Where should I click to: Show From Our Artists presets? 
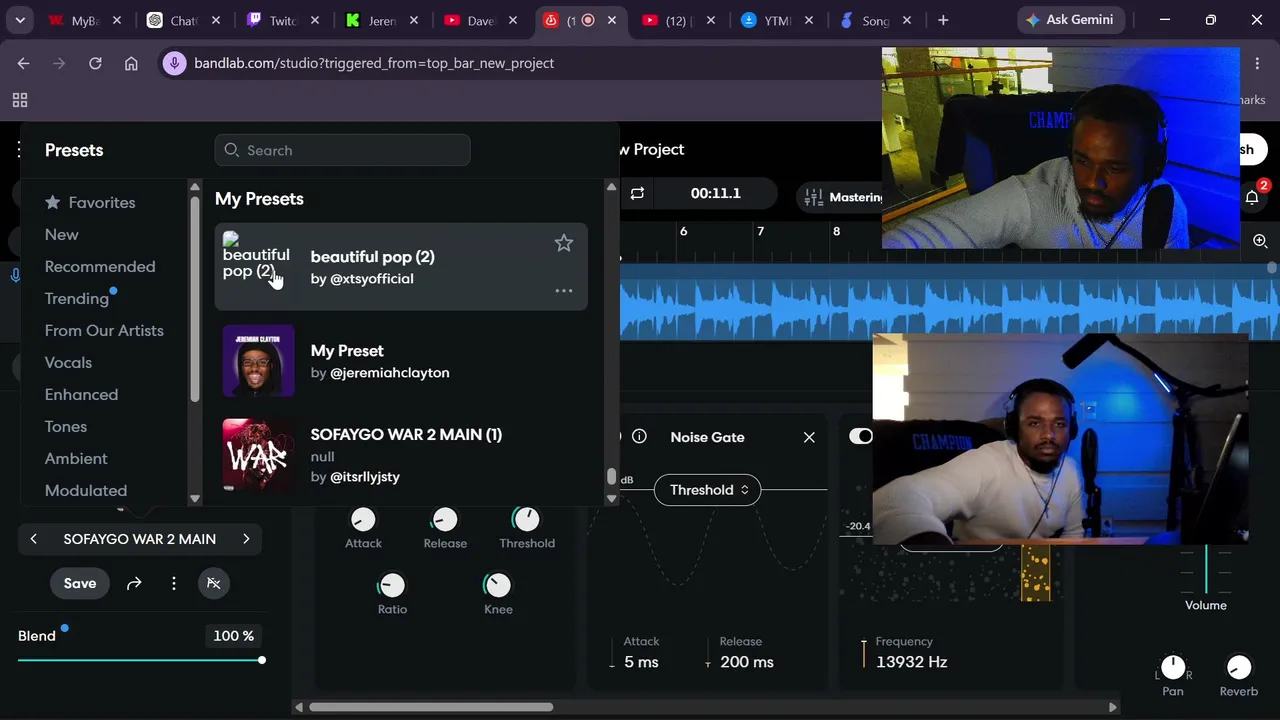104,330
